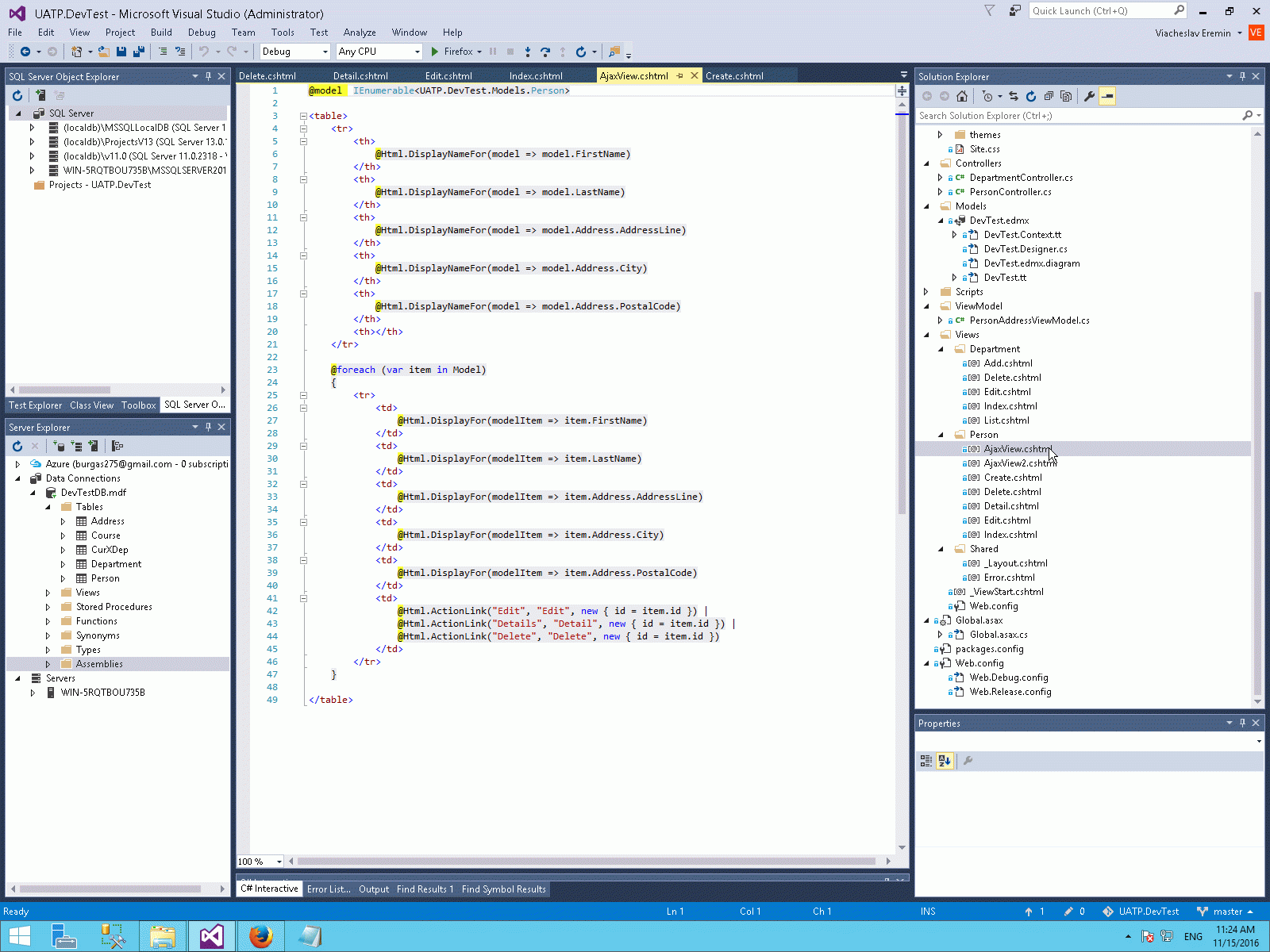Toggle Preview Selected Items in Solution Explorer
Image resolution: width=1270 pixels, height=952 pixels.
(x=1107, y=96)
